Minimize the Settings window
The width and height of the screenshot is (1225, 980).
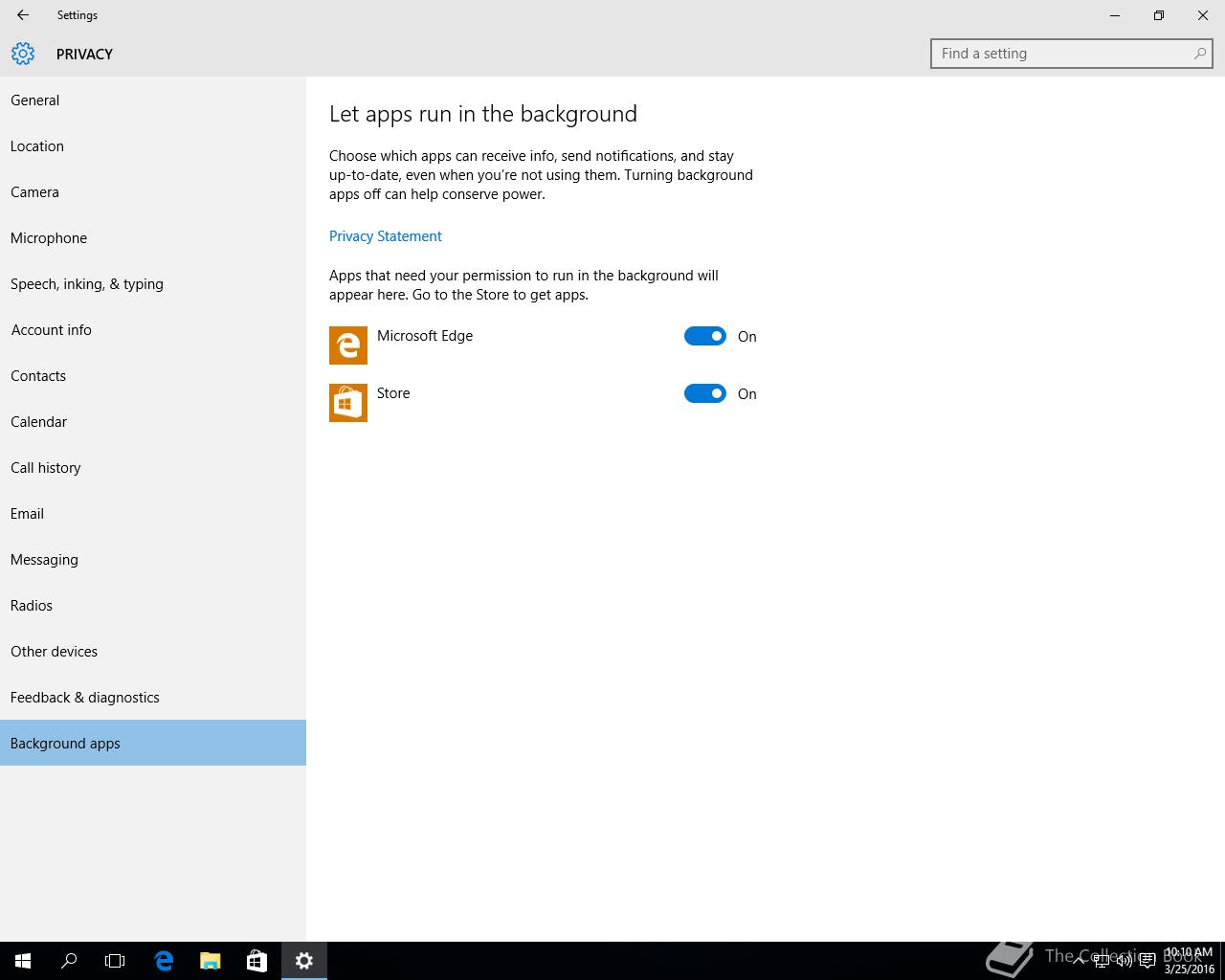coord(1115,15)
